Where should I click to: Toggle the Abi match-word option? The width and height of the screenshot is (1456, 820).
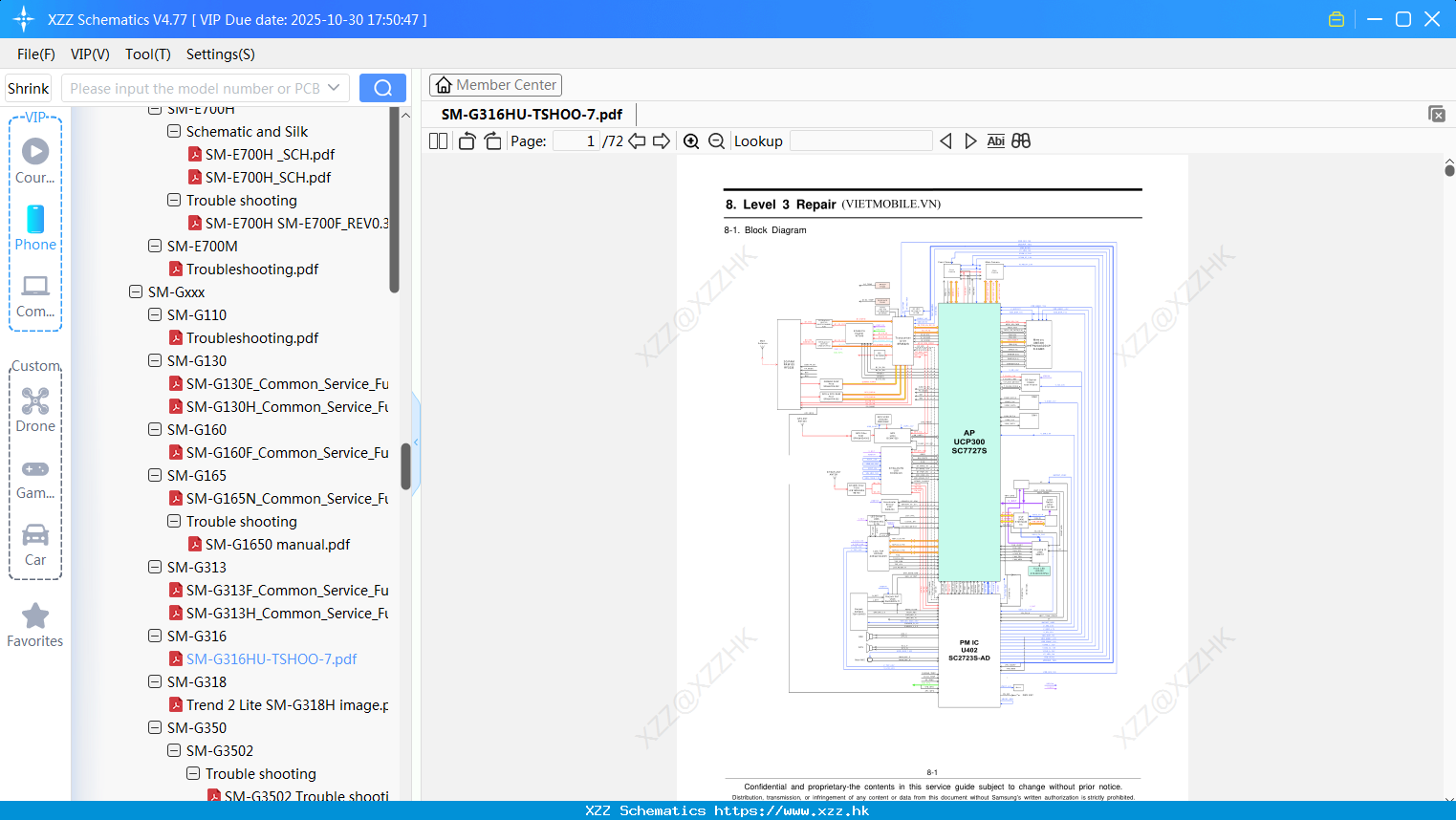[995, 140]
